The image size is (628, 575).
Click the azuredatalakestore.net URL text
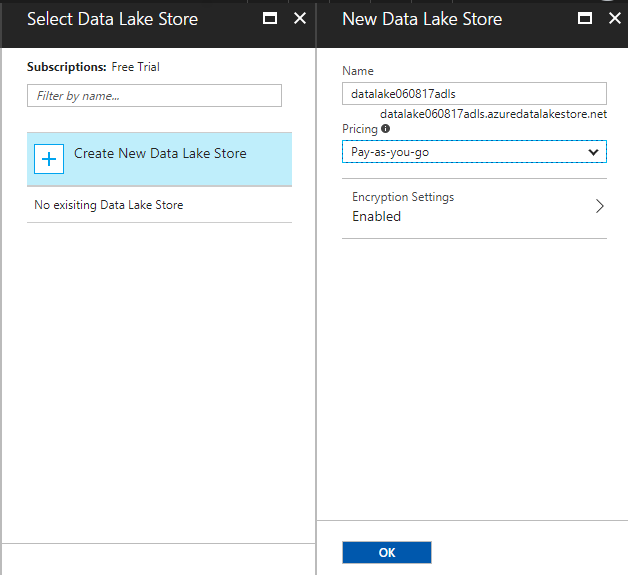point(493,114)
